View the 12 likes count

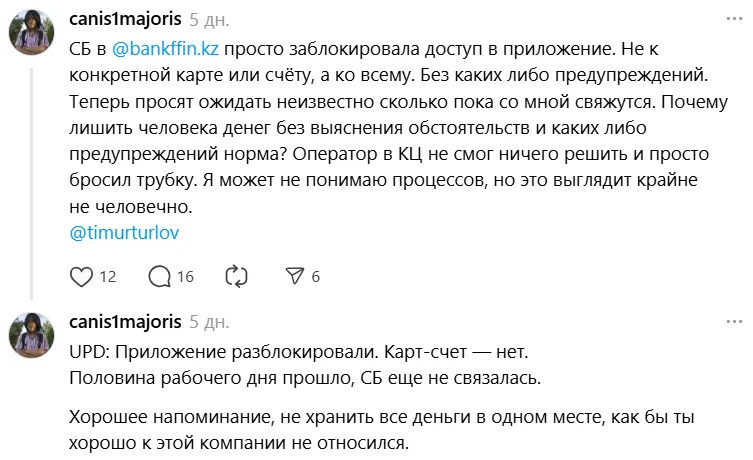coord(109,277)
